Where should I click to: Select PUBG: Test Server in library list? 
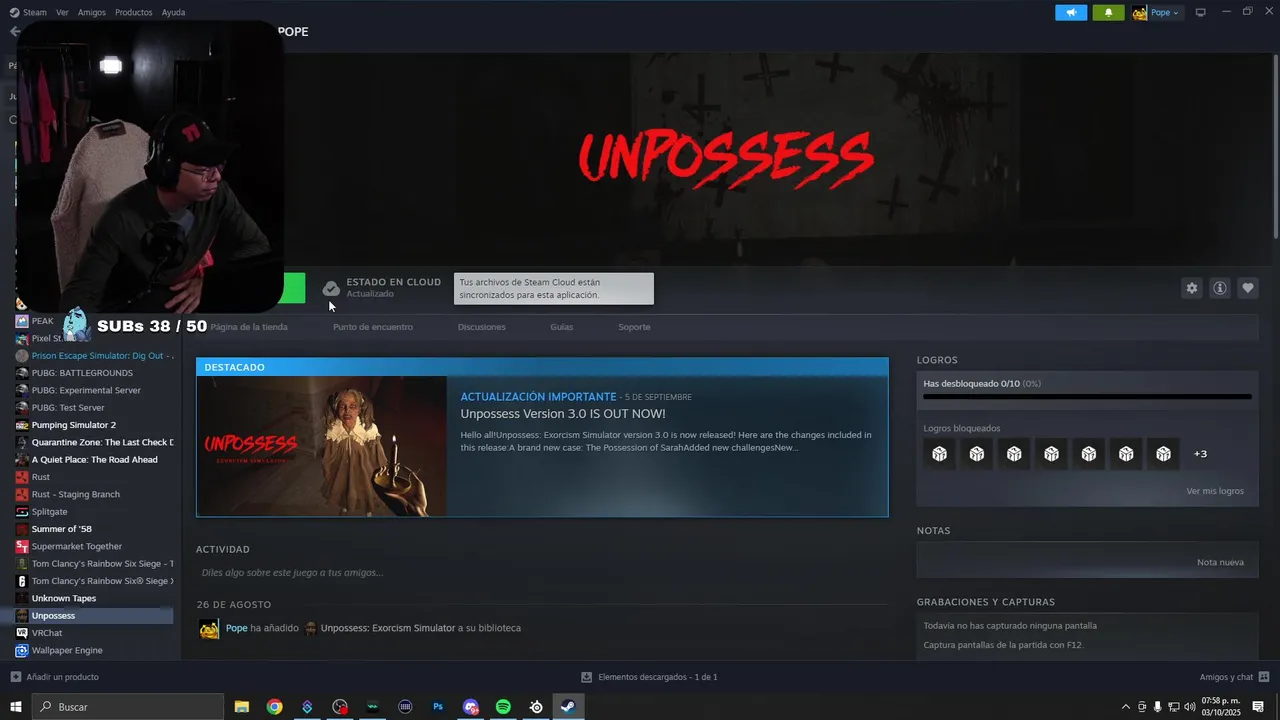pos(68,408)
